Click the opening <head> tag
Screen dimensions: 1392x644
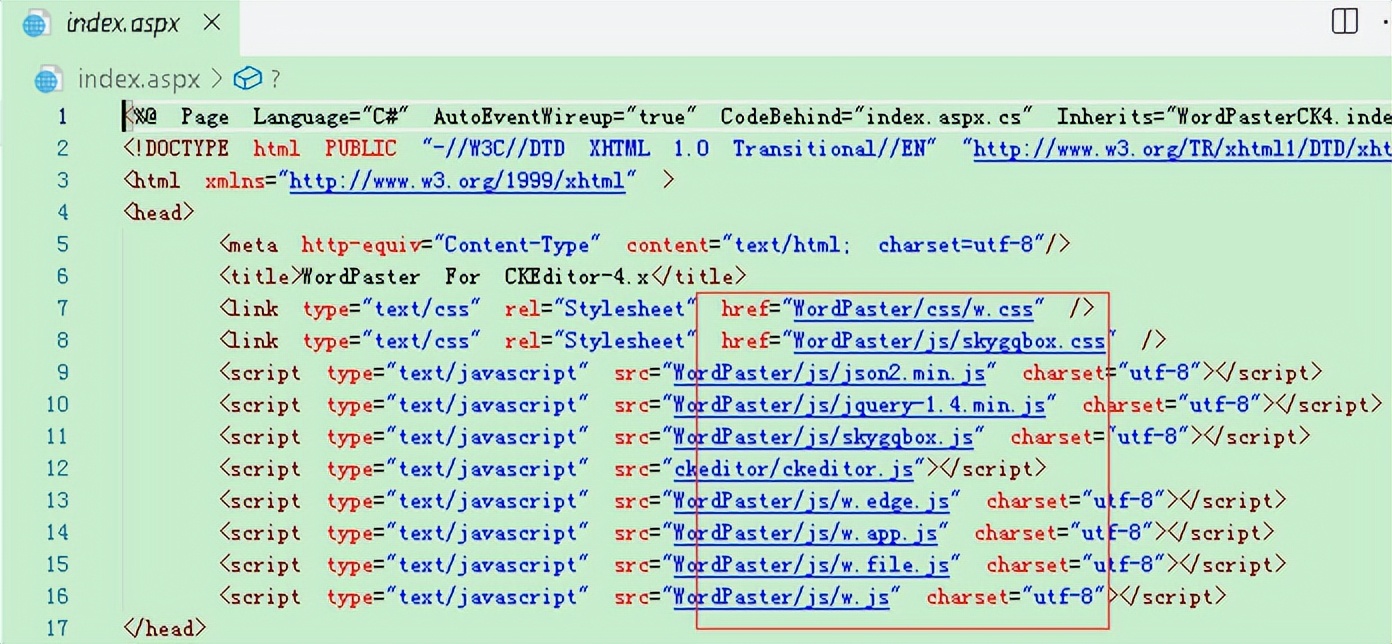tap(159, 213)
